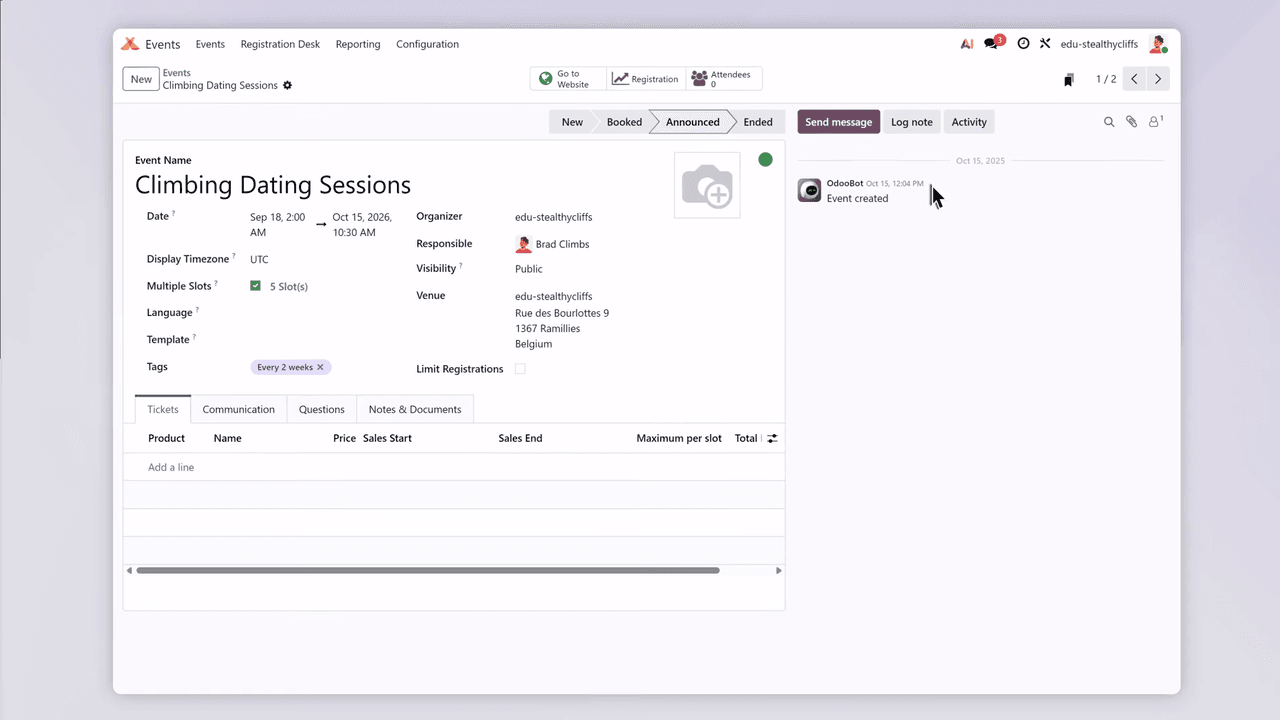Click the Send message button
The width and height of the screenshot is (1280, 720).
tap(838, 122)
